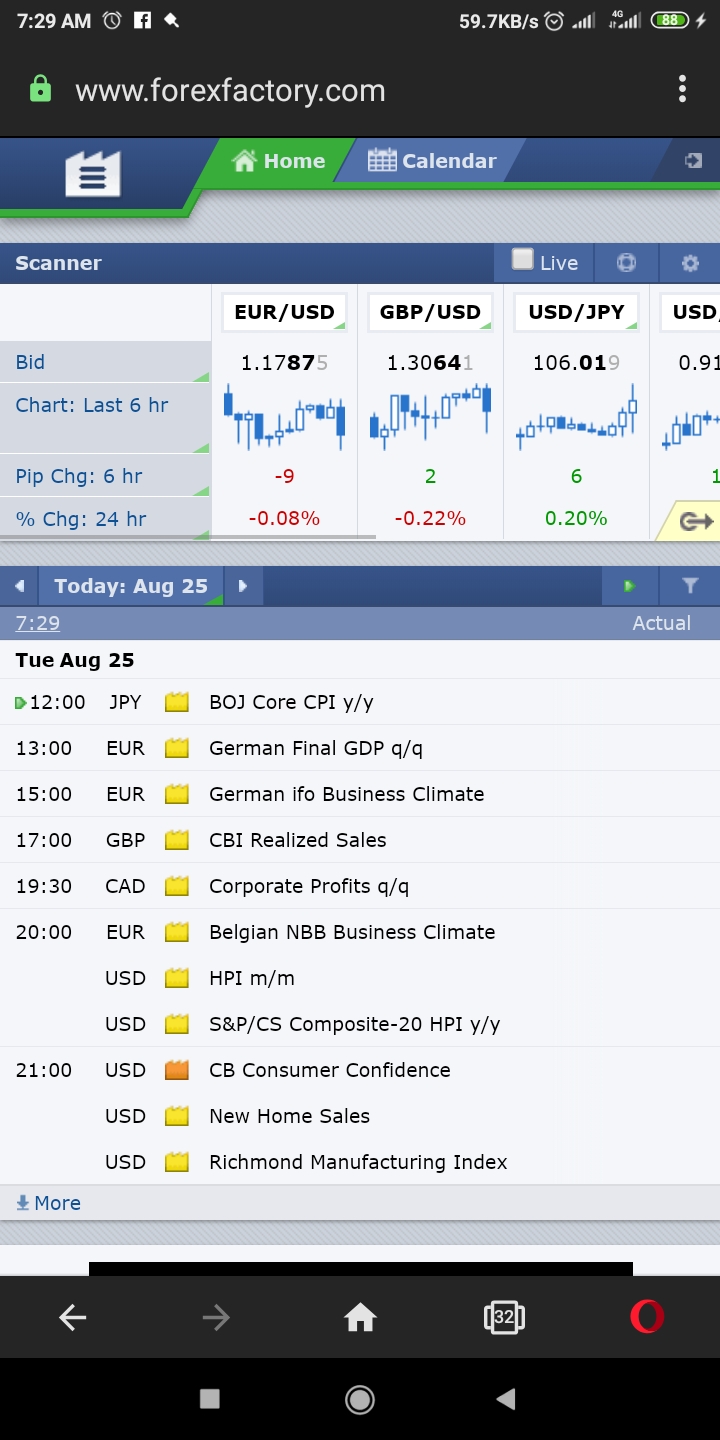This screenshot has height=1440, width=720.
Task: Click yellow impact folder for BOJ Core CPI
Action: point(177,702)
